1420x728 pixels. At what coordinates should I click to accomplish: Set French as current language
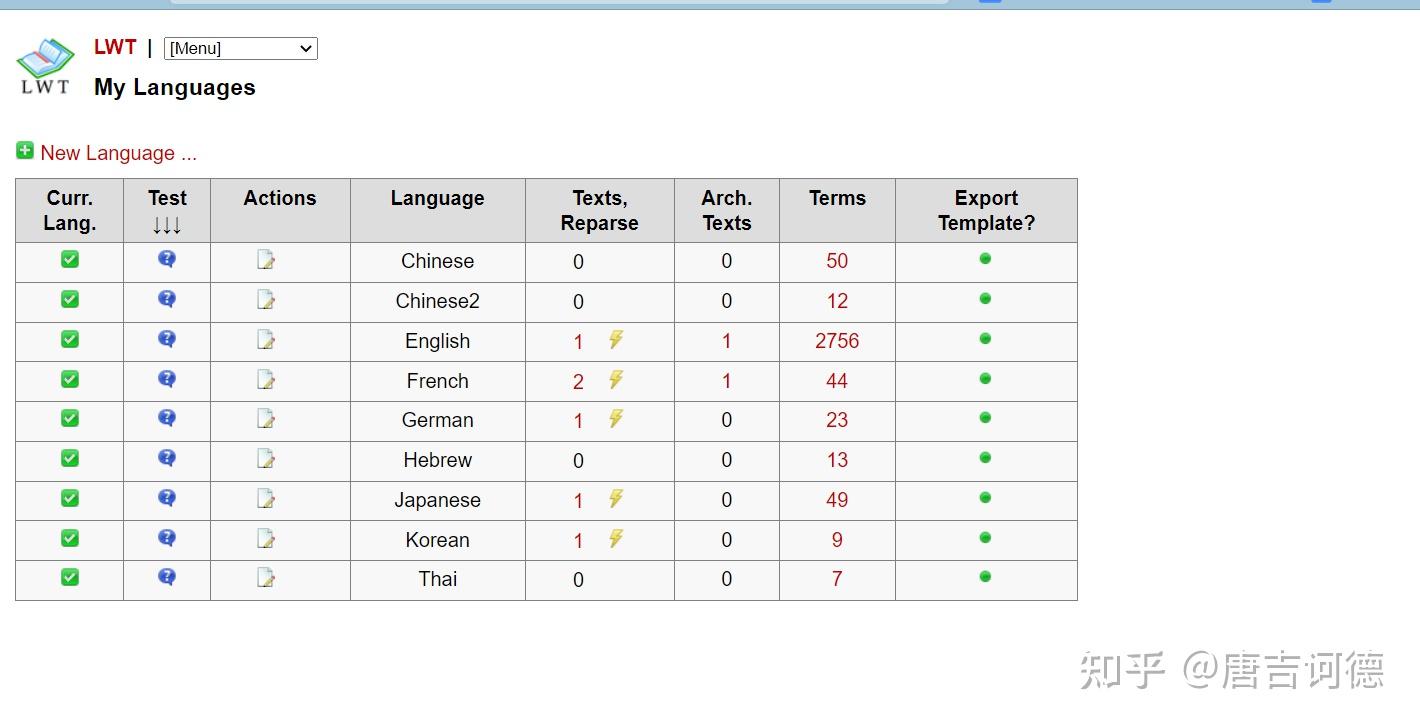[x=70, y=379]
